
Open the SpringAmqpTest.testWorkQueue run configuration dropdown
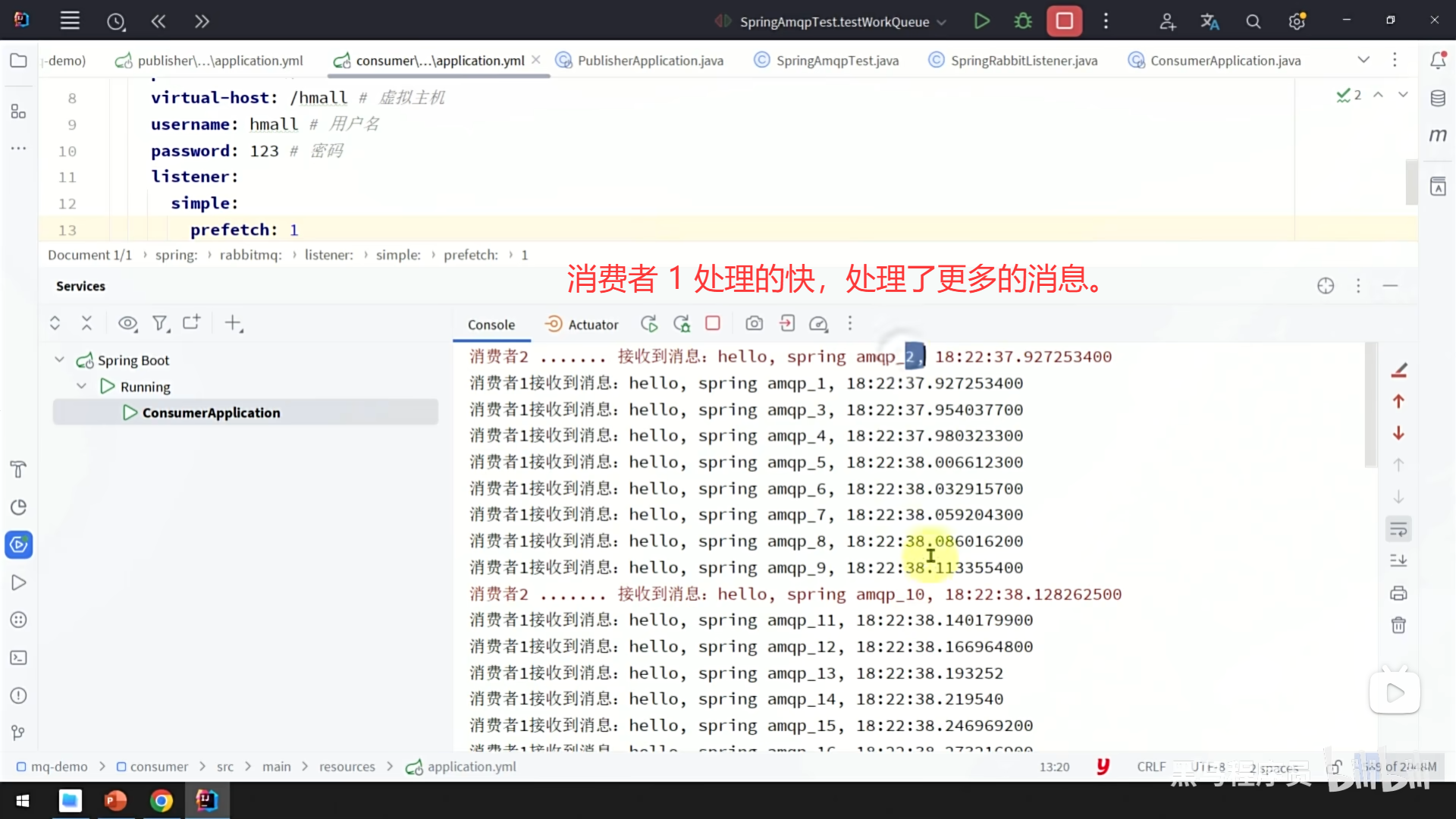point(834,22)
